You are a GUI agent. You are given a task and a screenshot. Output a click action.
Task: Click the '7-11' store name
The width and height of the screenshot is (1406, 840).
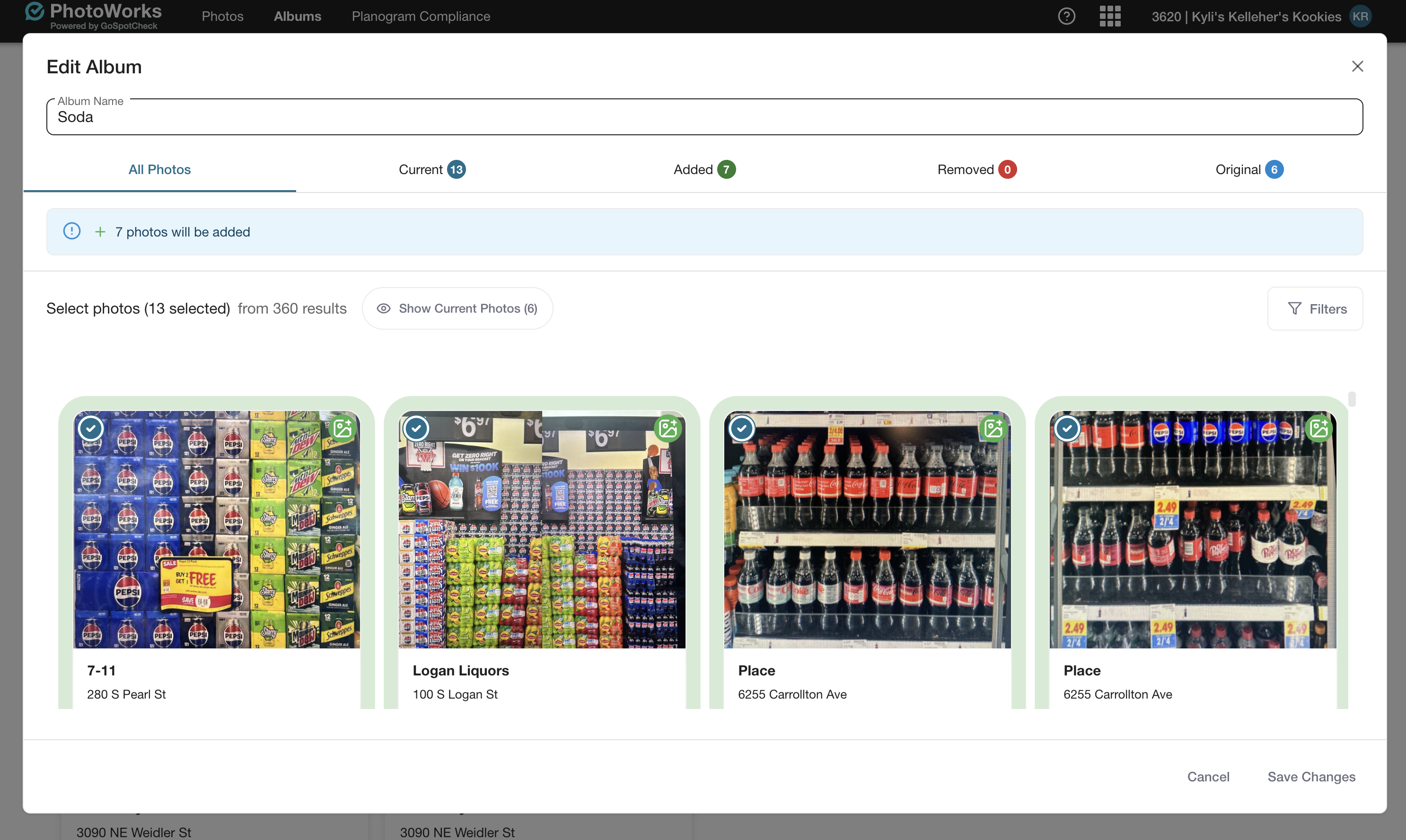coord(101,670)
